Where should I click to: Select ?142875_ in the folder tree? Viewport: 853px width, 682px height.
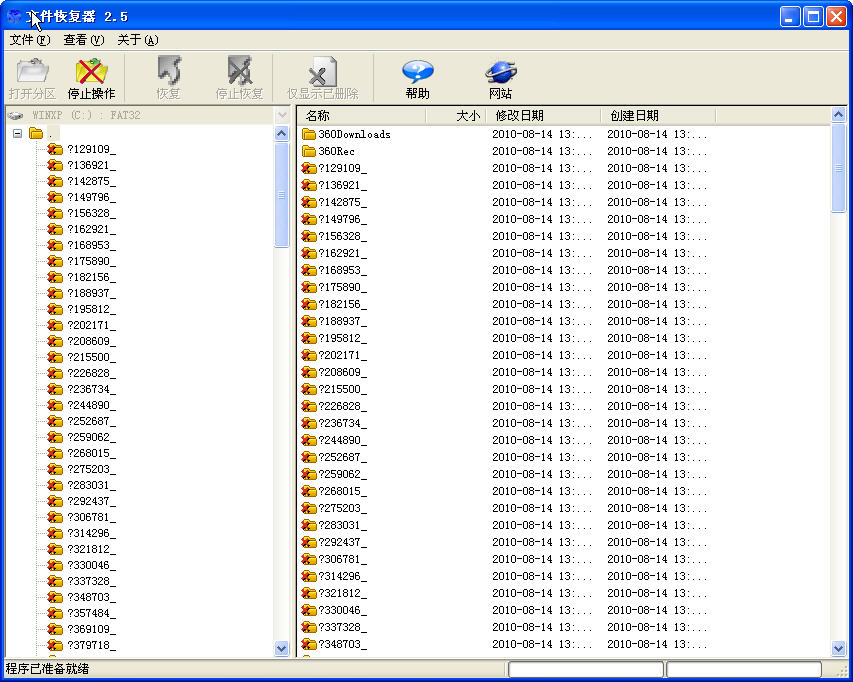(x=91, y=181)
